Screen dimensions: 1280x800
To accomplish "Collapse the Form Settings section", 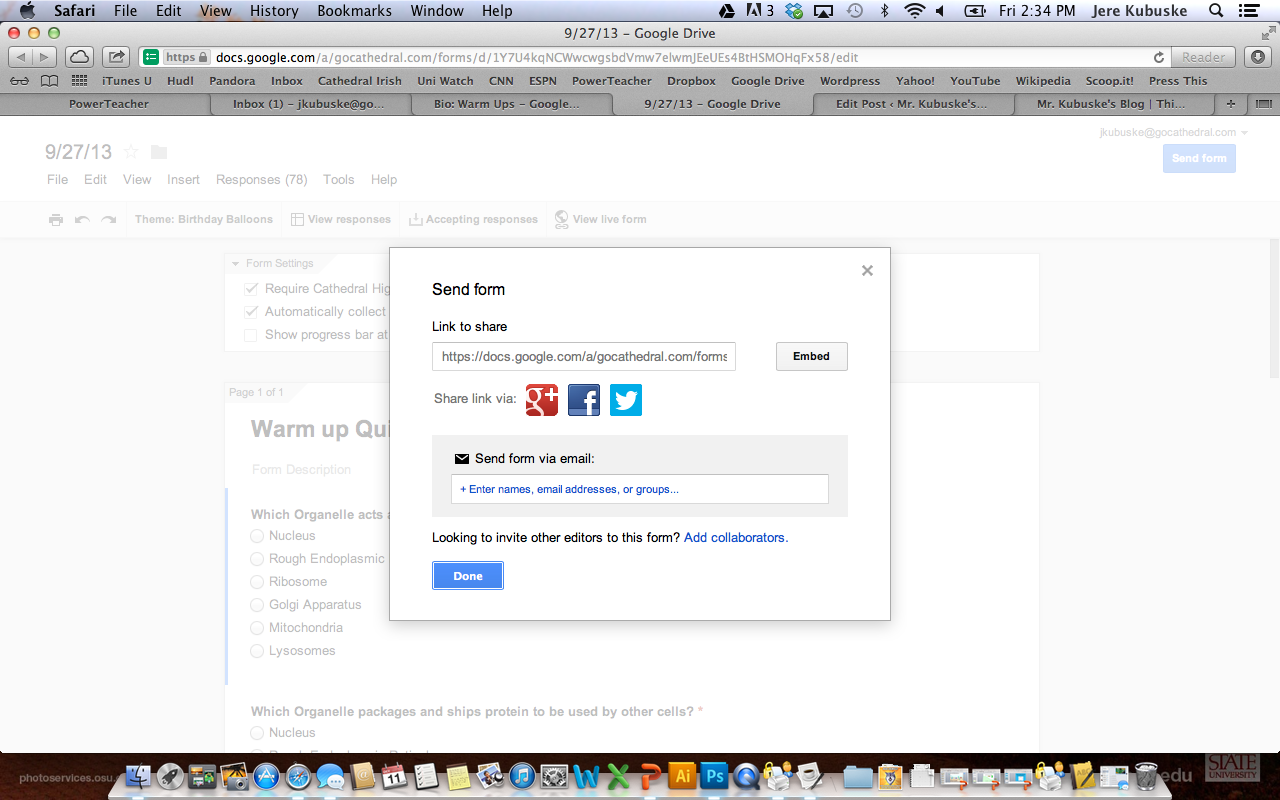I will pyautogui.click(x=236, y=264).
